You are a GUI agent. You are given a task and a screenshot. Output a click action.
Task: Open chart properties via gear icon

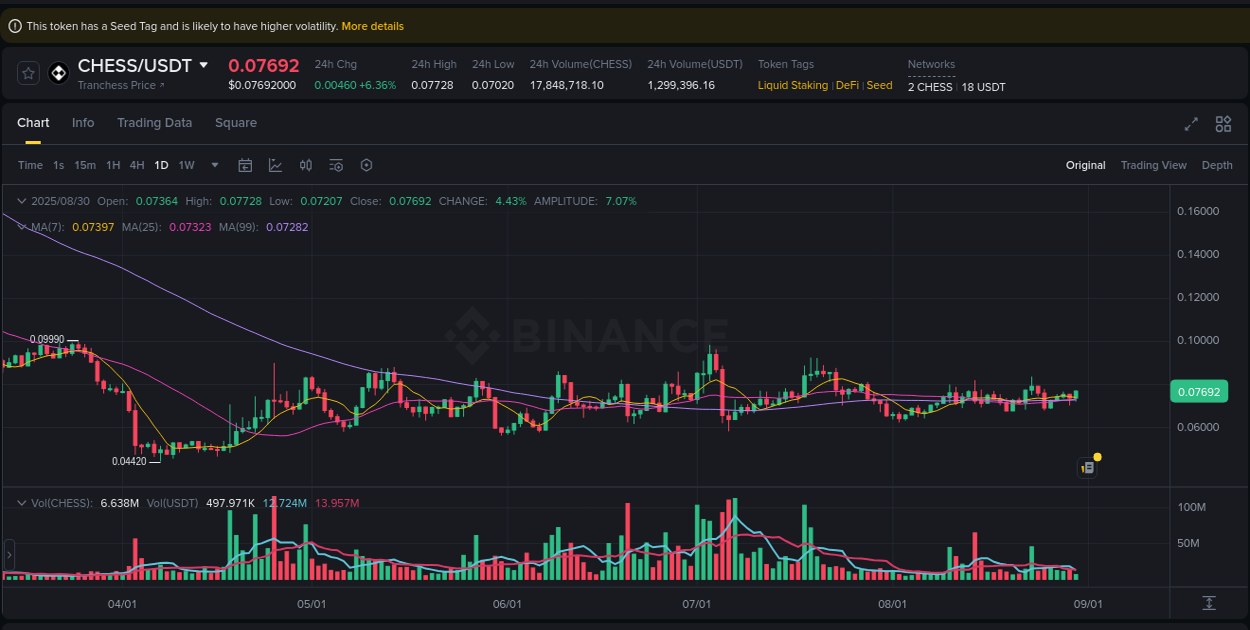[x=366, y=165]
